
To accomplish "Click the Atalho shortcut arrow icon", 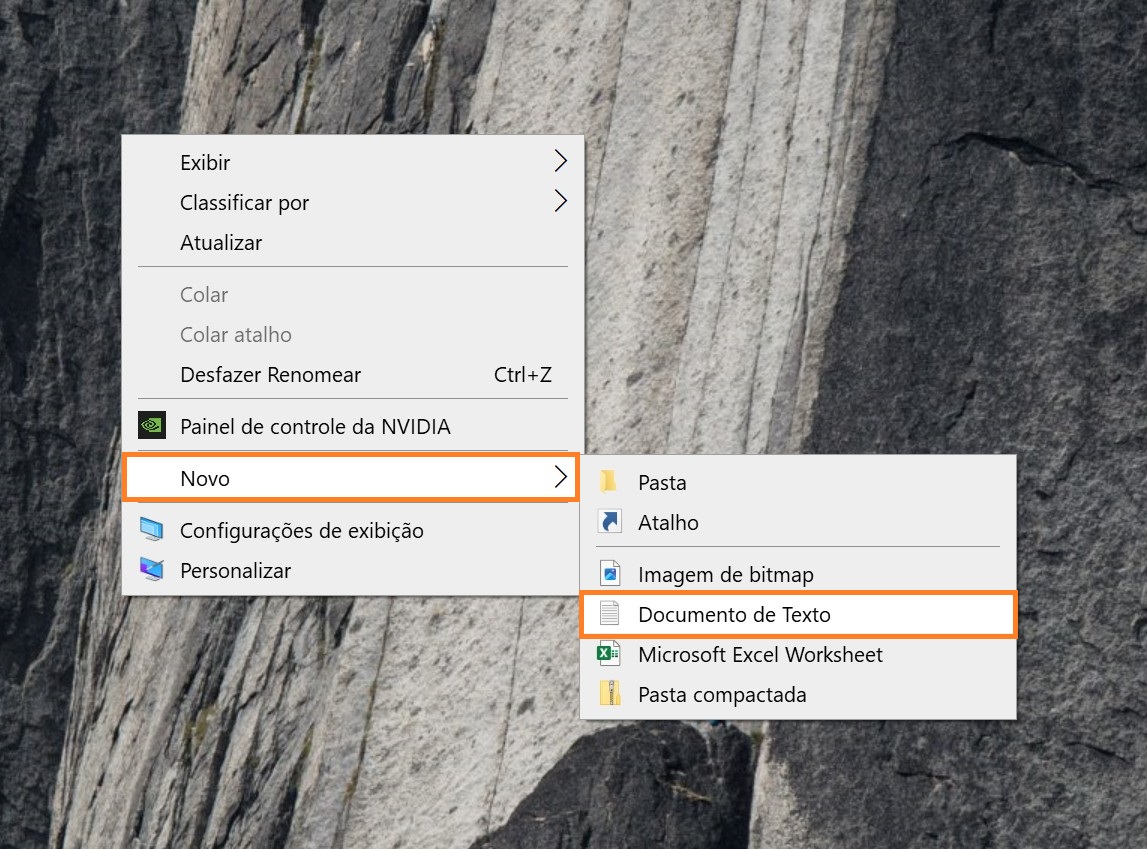I will (609, 522).
